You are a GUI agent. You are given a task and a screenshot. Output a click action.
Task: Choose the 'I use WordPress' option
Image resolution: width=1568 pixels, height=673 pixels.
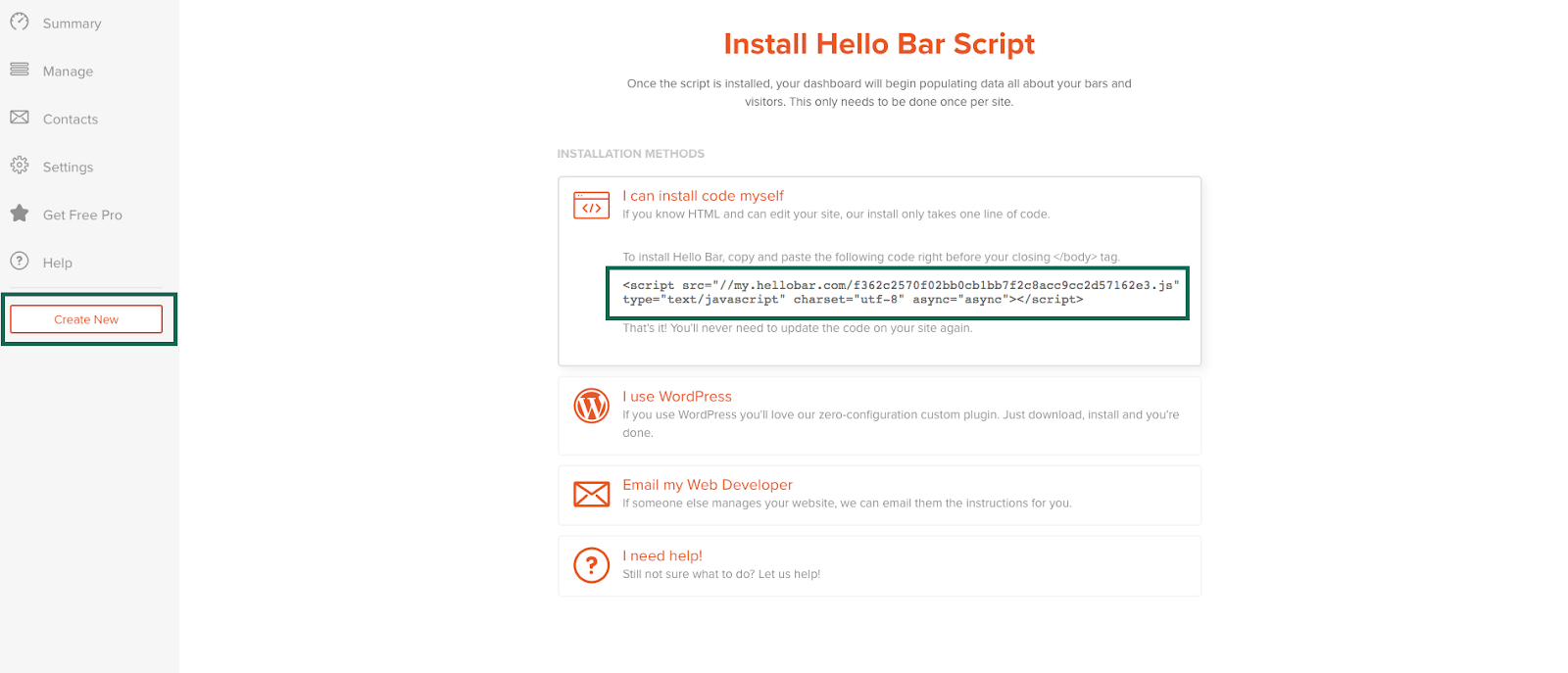(677, 397)
